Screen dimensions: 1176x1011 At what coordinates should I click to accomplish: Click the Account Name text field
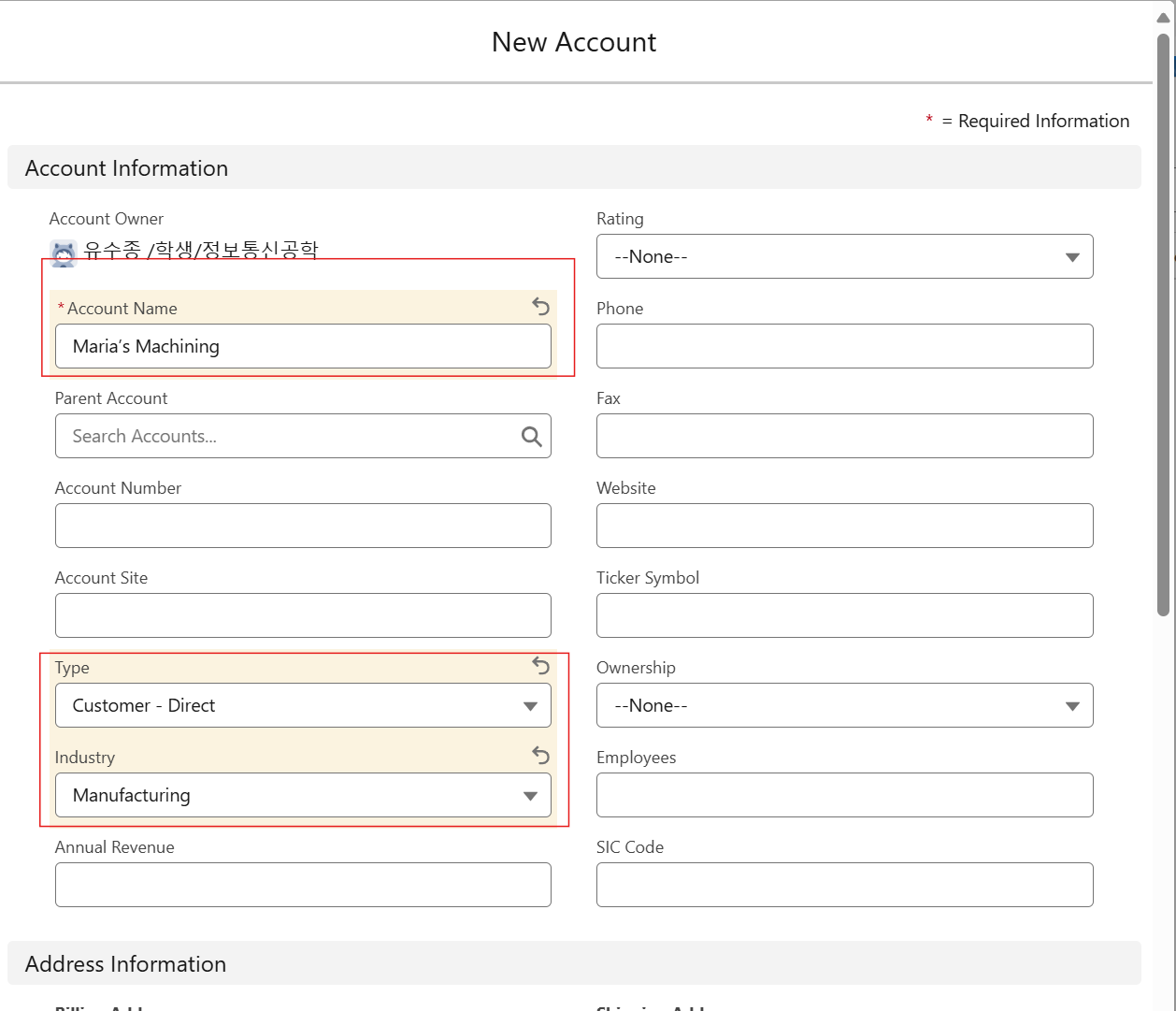(x=303, y=346)
